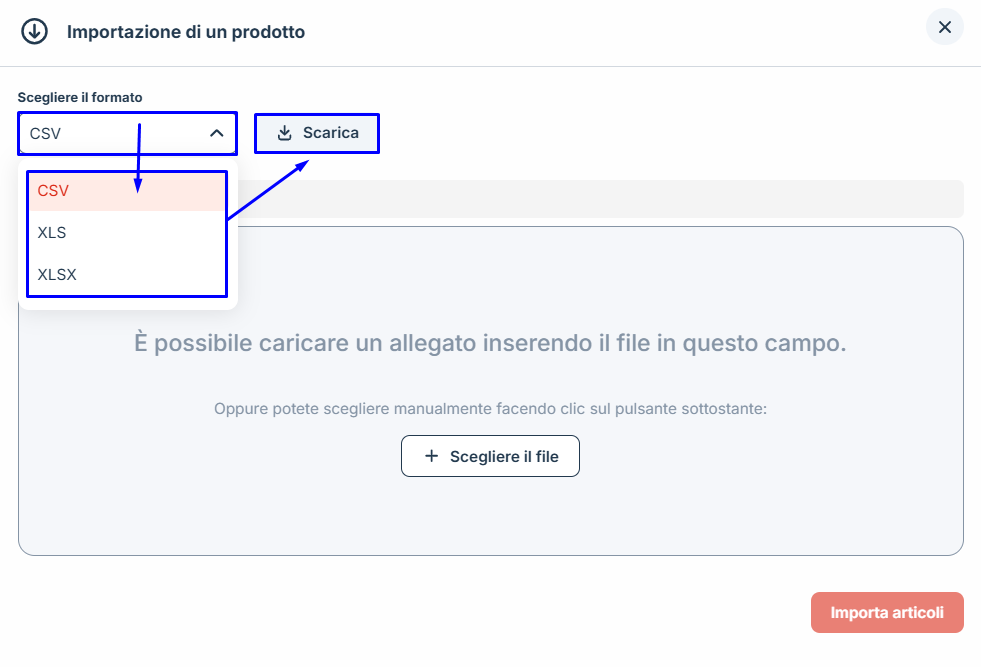Click the download icon beside Scarica

pos(285,133)
